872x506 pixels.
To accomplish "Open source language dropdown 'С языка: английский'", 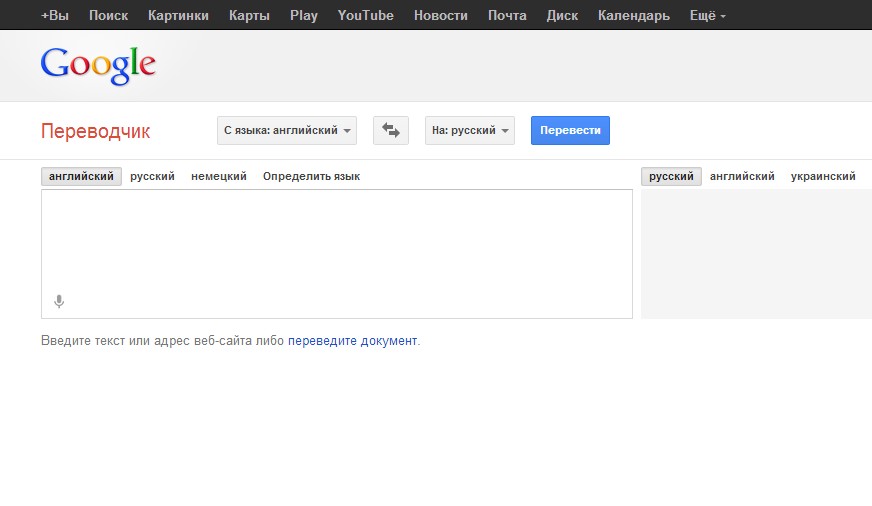I will pos(286,131).
